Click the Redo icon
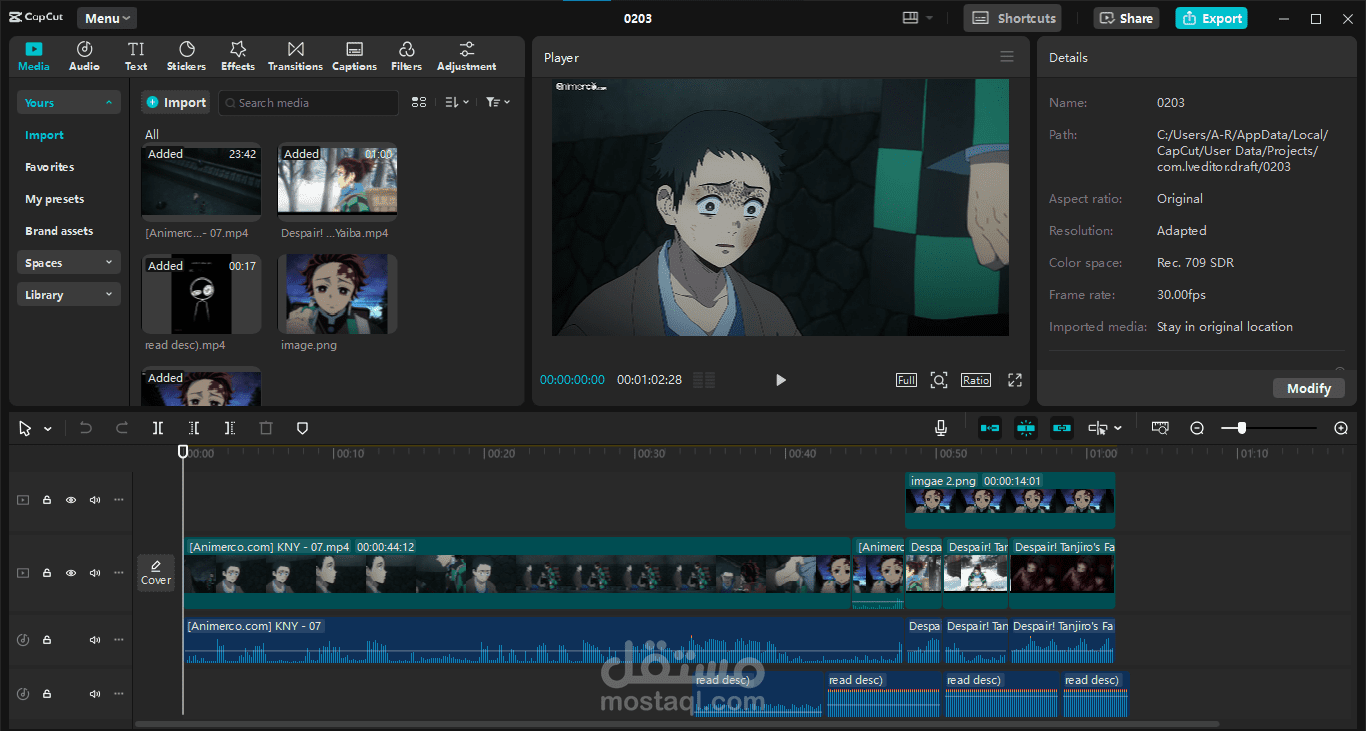 pyautogui.click(x=122, y=428)
